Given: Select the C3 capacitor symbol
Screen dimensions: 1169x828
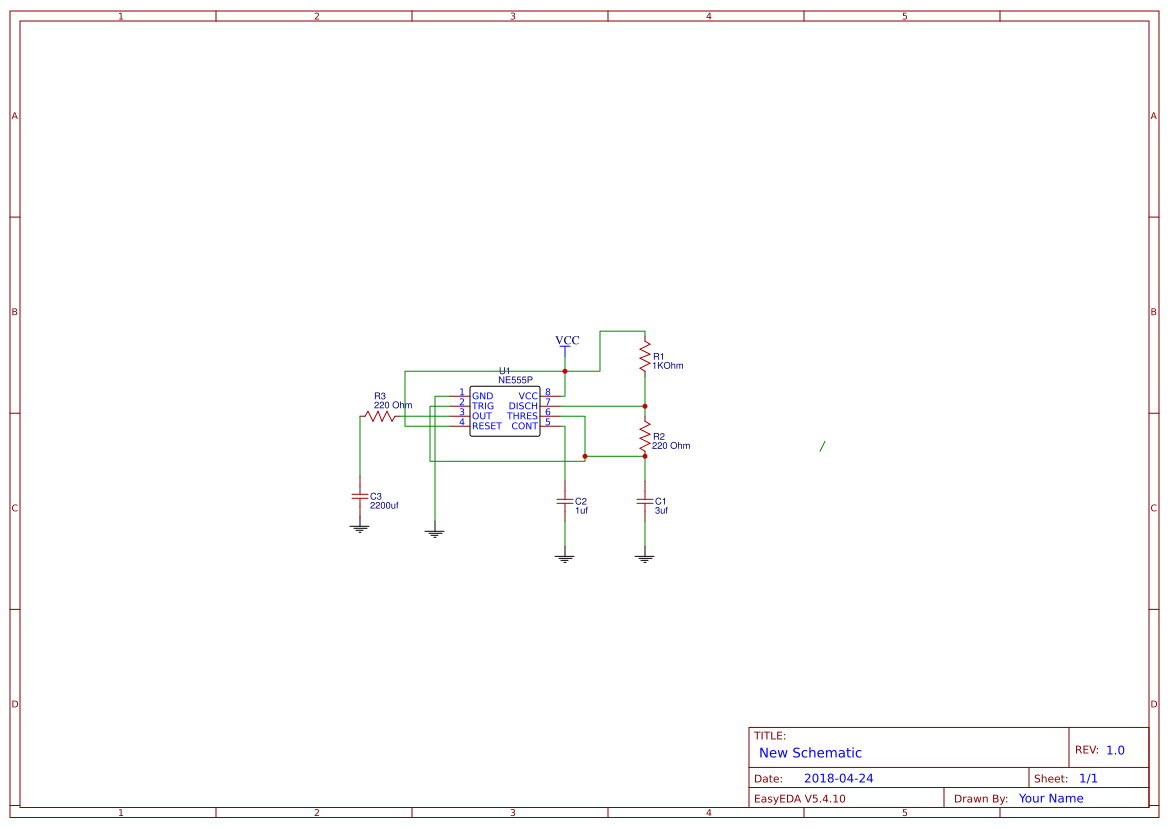Looking at the screenshot, I should pyautogui.click(x=360, y=496).
